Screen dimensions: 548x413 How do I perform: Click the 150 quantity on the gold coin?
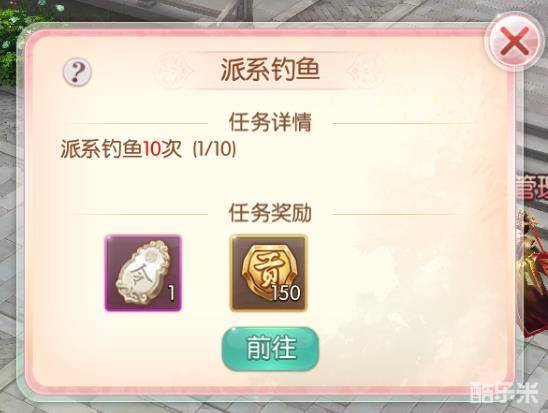(x=286, y=293)
